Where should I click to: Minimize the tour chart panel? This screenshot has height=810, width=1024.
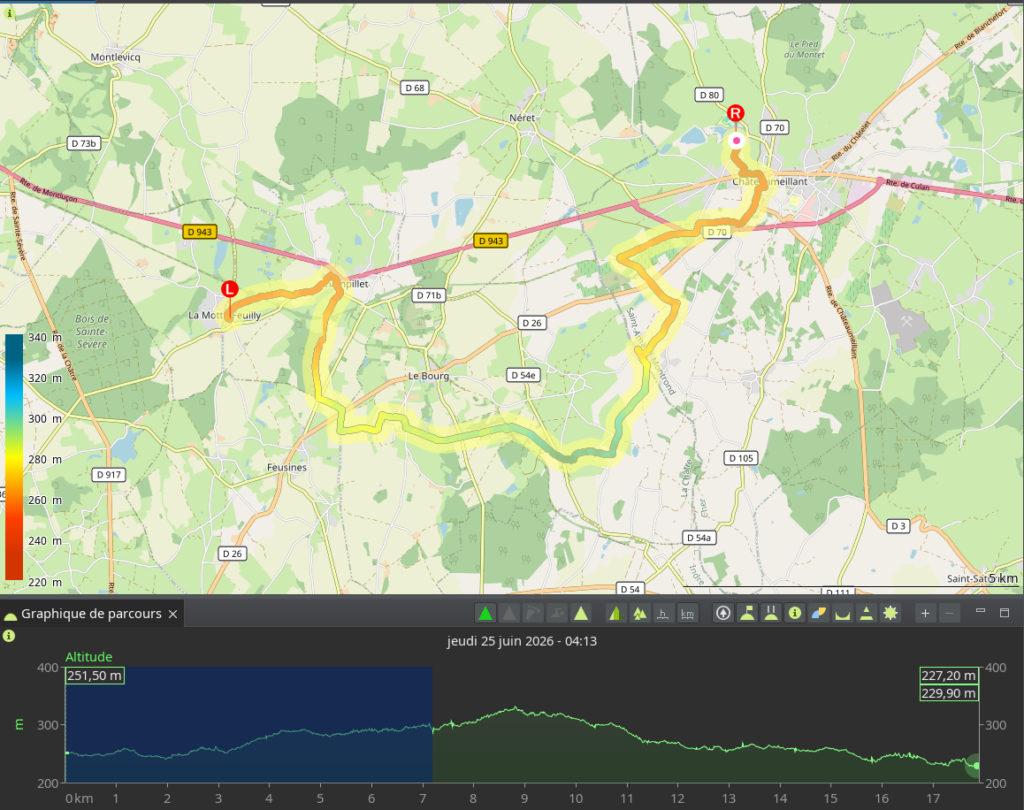(980, 611)
